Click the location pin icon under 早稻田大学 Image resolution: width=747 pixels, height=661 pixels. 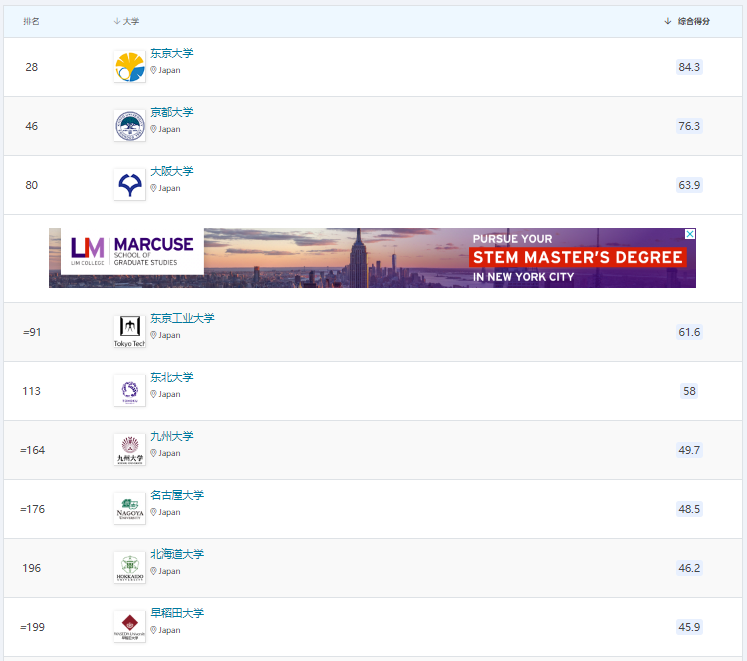click(153, 630)
